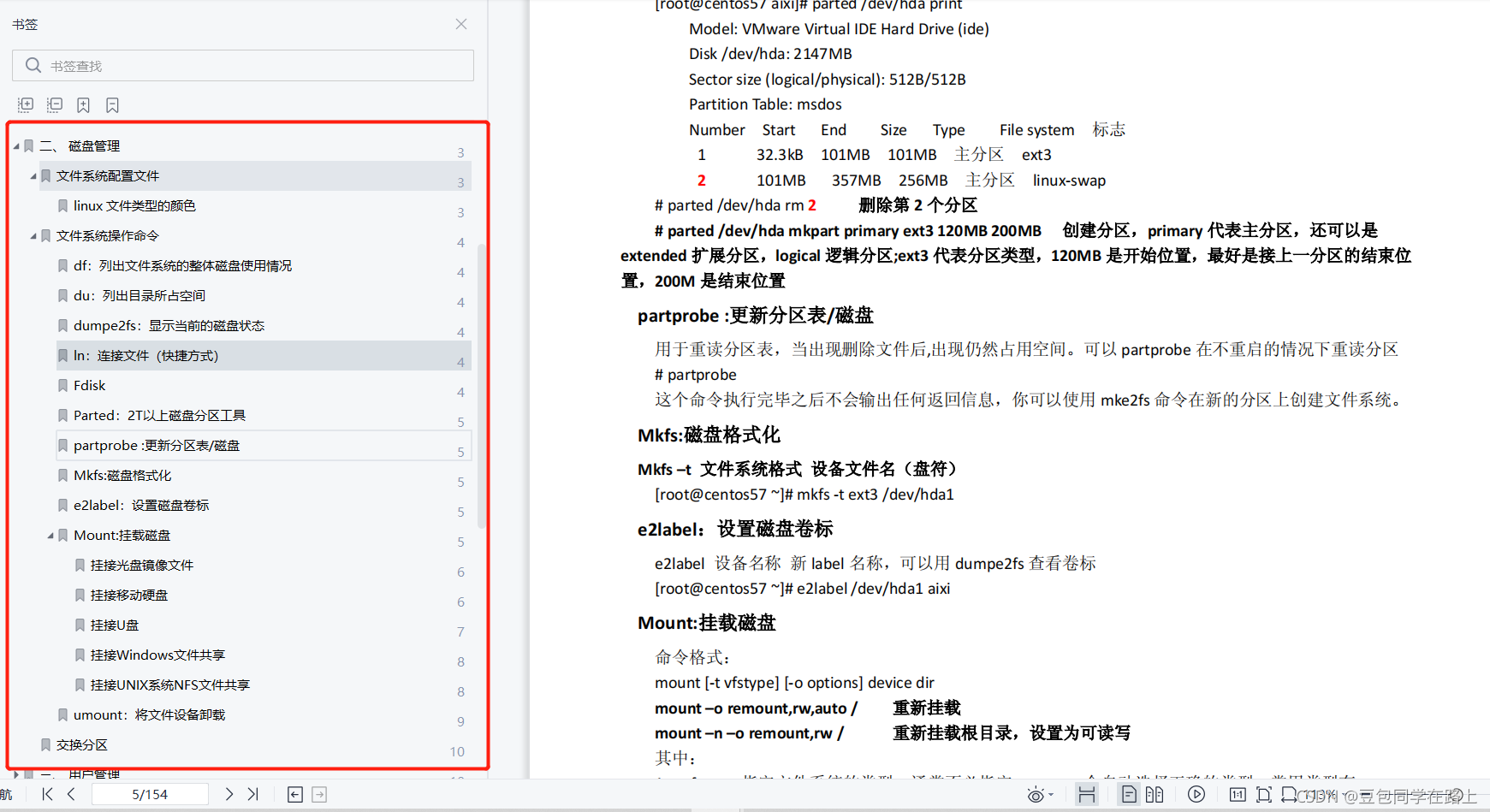This screenshot has height=812, width=1490.
Task: Expand the 用户管理 bookmark node
Action: [16, 774]
